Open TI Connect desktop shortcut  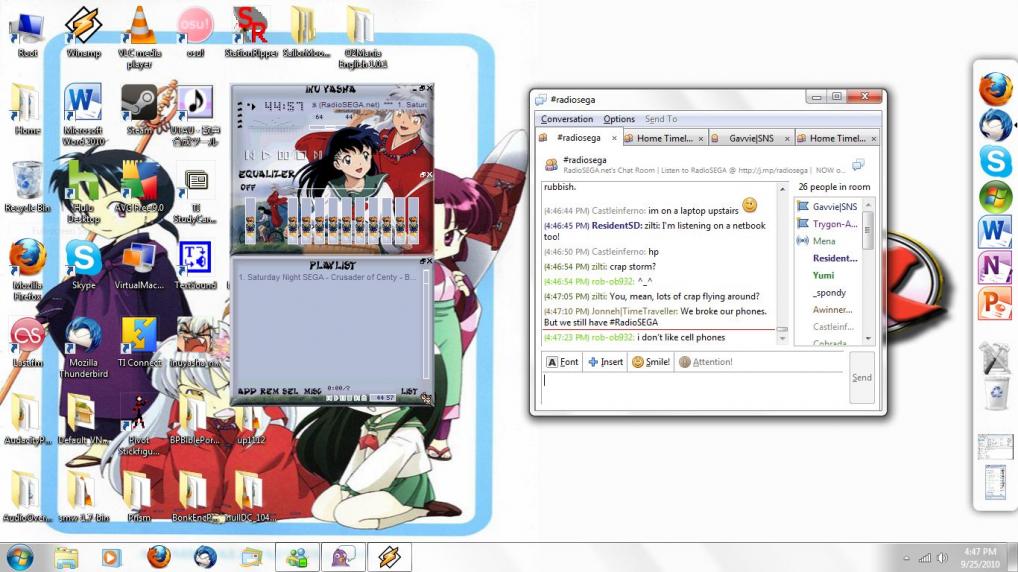139,342
